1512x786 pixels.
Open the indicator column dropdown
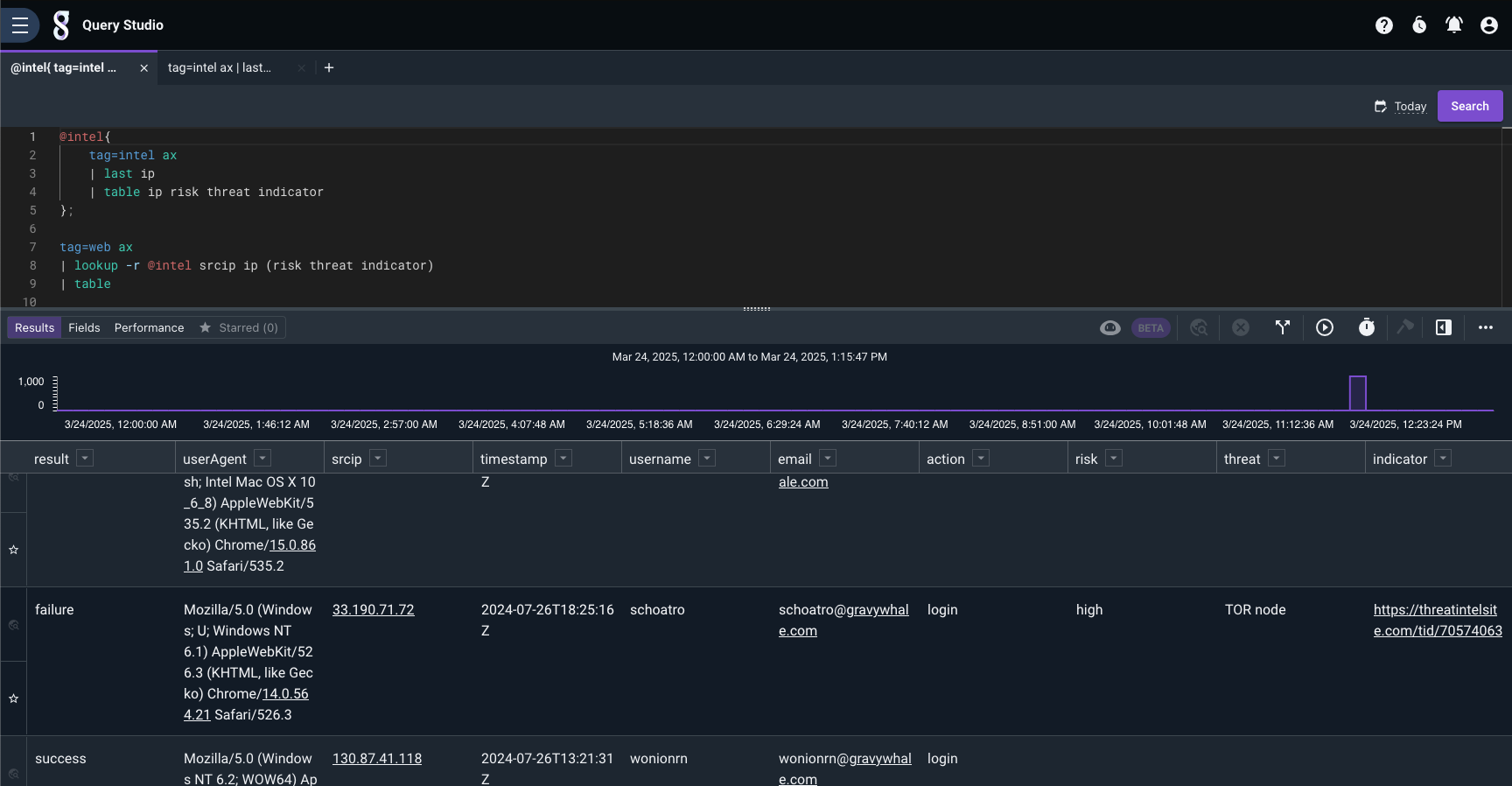click(1444, 458)
